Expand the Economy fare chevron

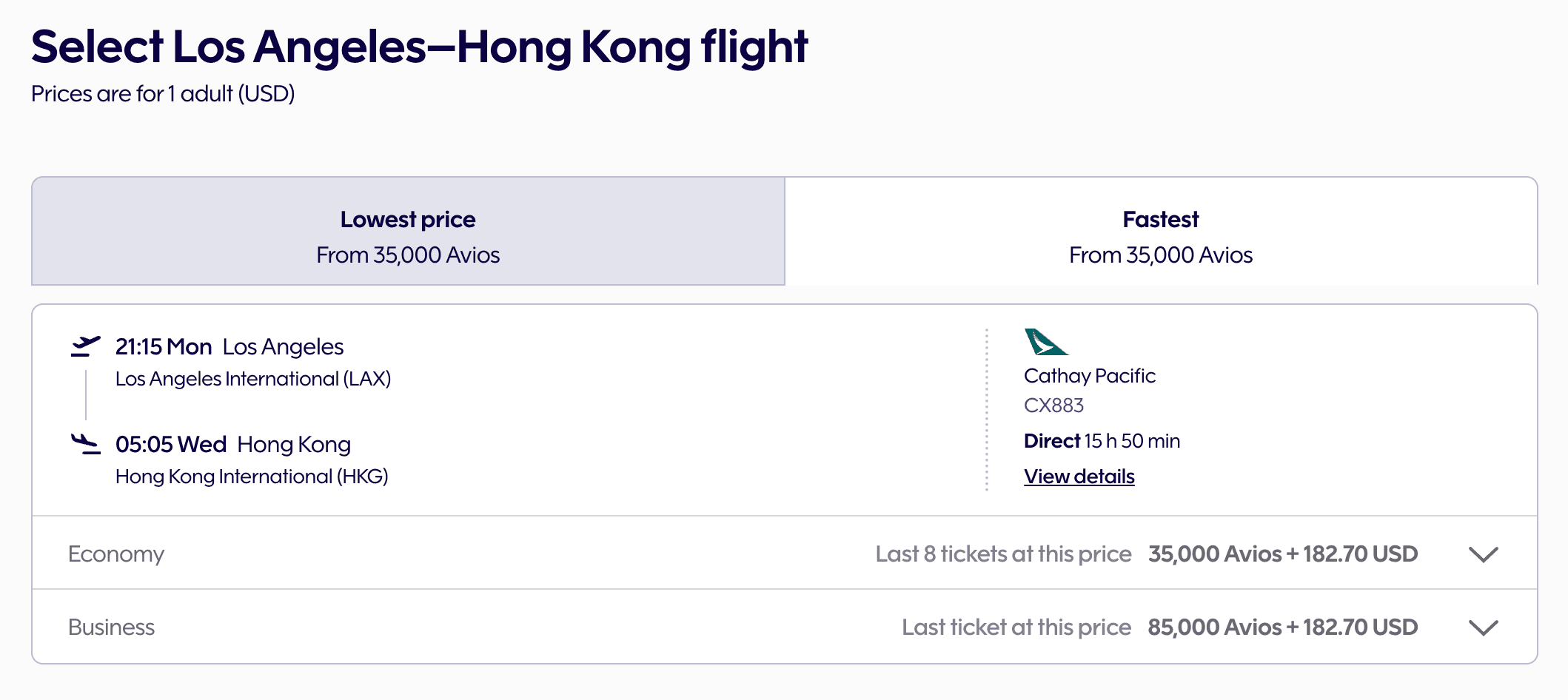tap(1482, 553)
